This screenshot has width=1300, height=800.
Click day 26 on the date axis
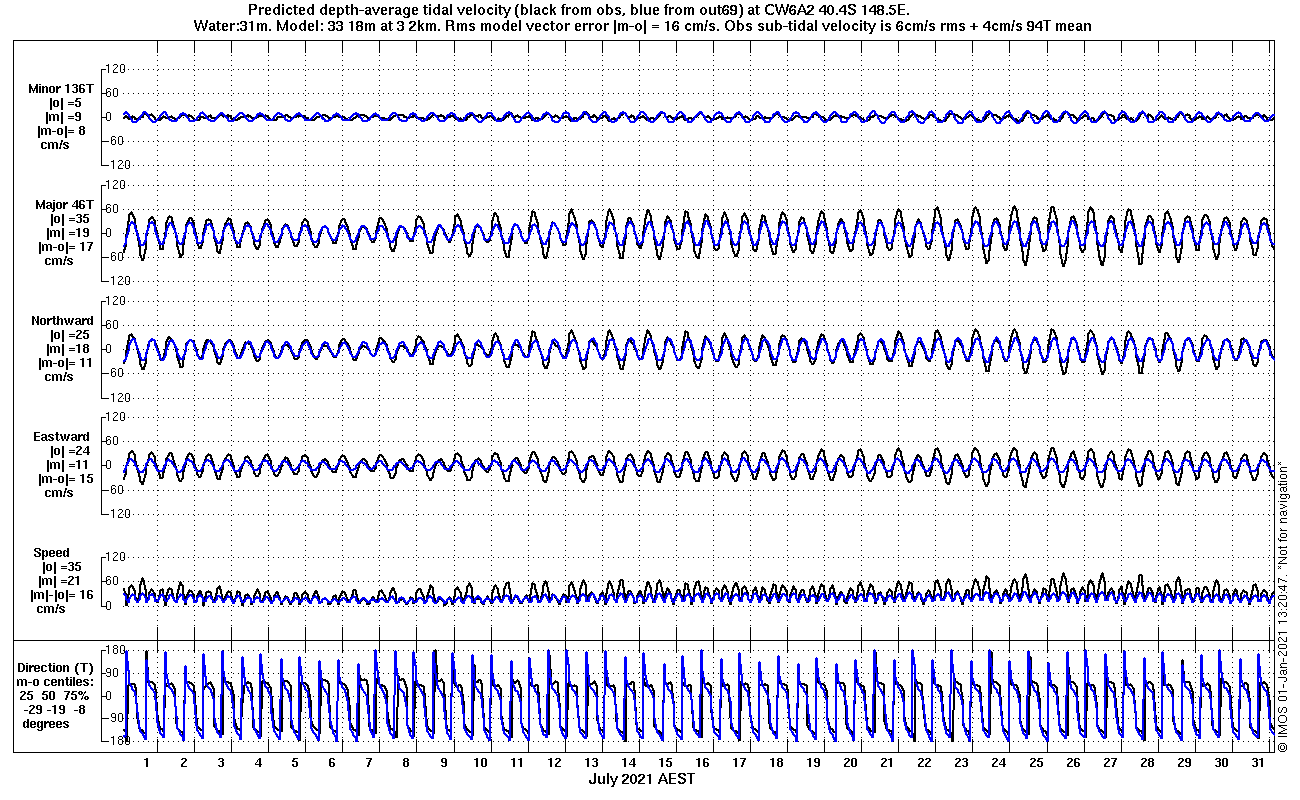[1073, 762]
